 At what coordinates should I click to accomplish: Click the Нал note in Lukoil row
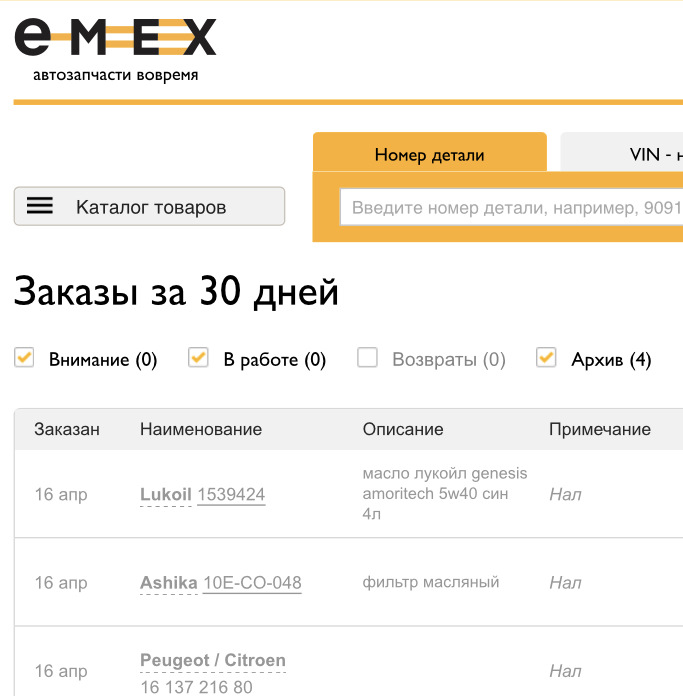[565, 494]
